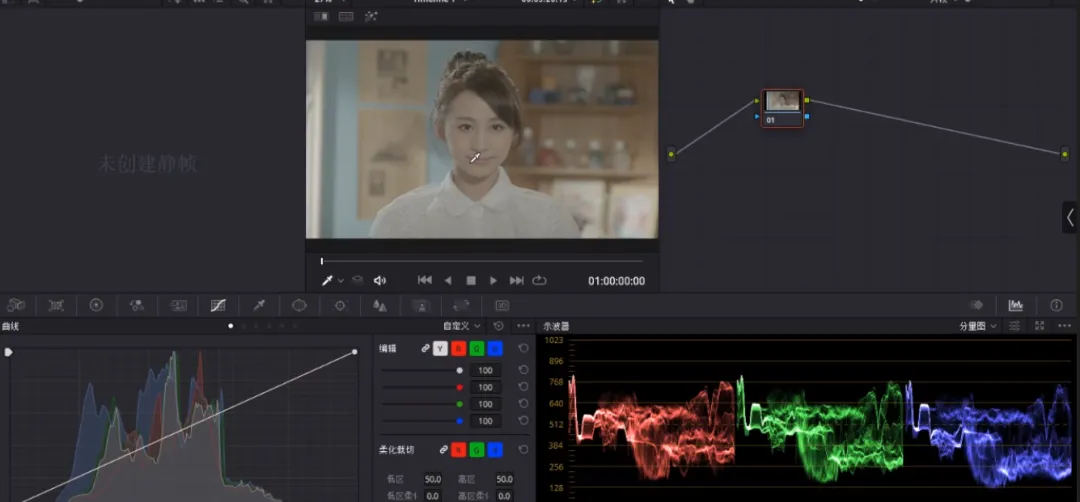Play the clip in reverse
Image resolution: width=1080 pixels, height=502 pixels.
[x=448, y=280]
